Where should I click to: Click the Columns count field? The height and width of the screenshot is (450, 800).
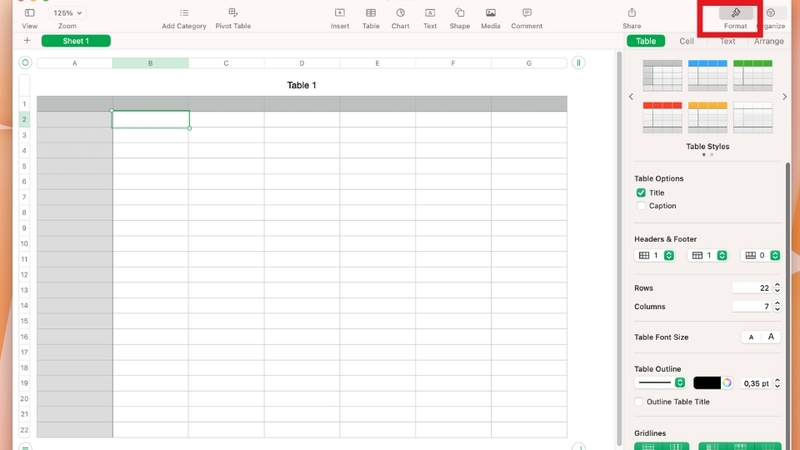752,306
